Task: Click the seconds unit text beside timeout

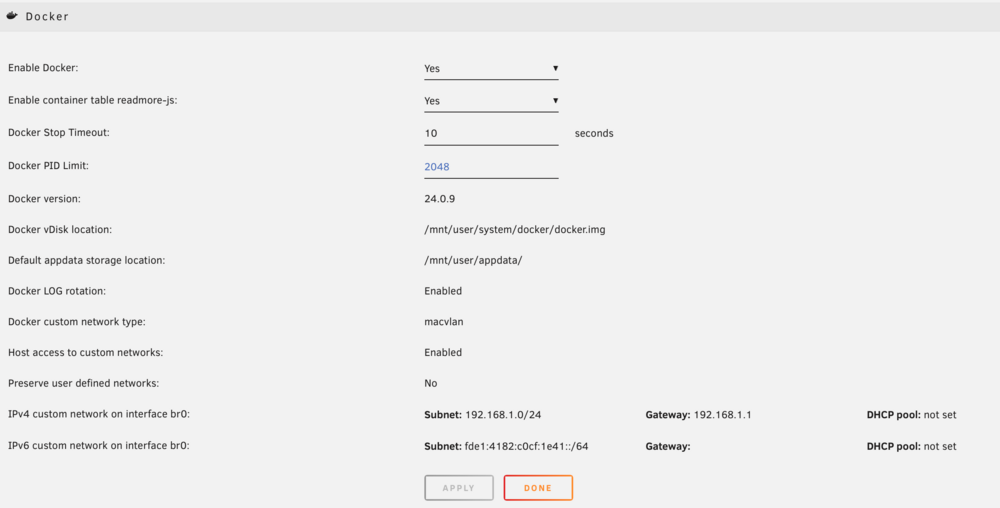Action: (x=594, y=134)
